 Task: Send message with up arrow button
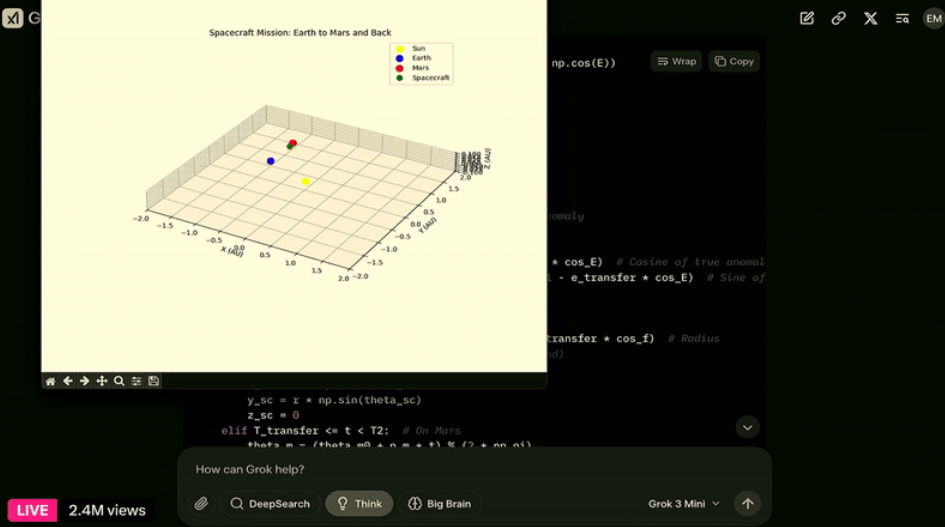click(x=747, y=503)
